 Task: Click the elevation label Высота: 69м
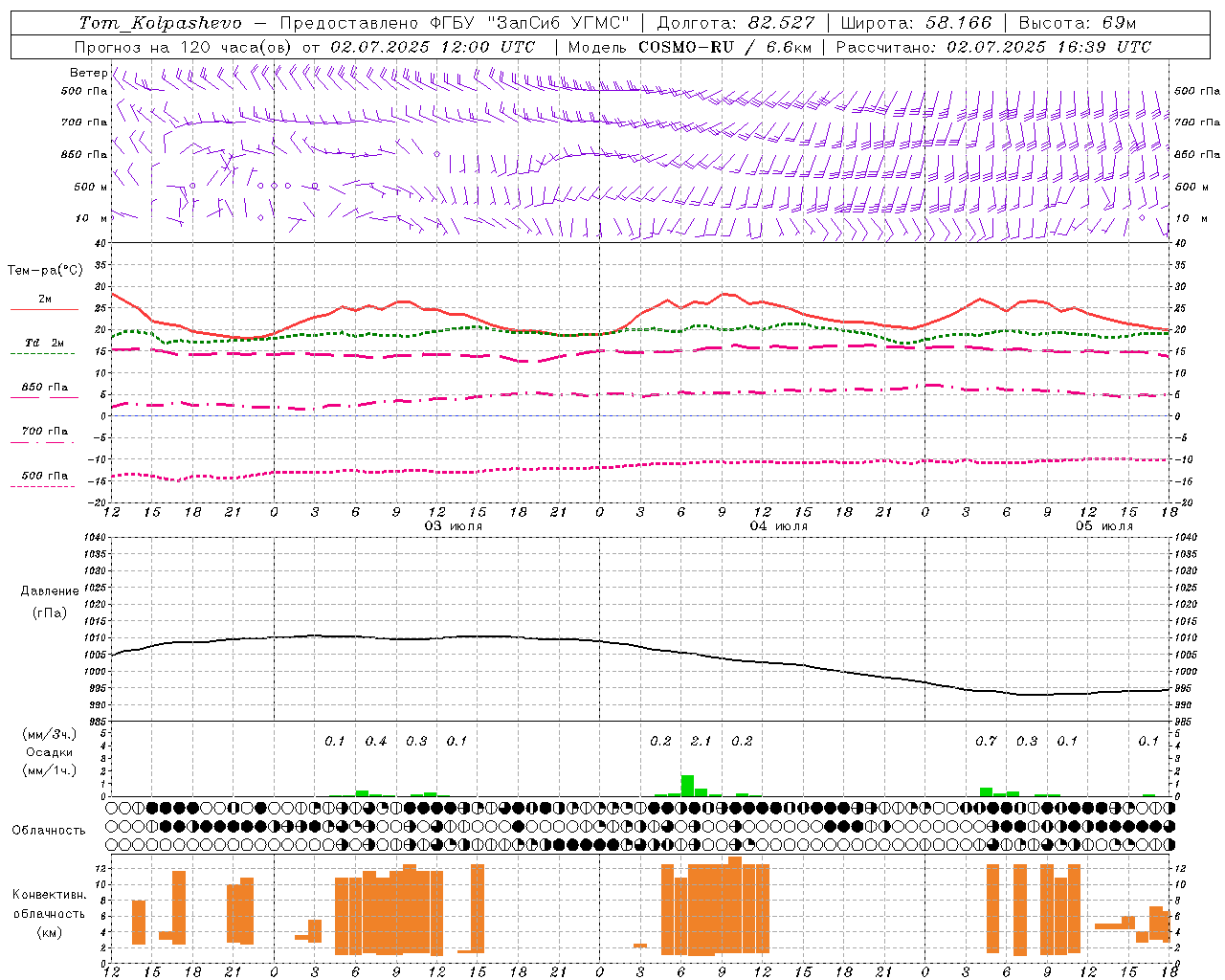point(1077,23)
